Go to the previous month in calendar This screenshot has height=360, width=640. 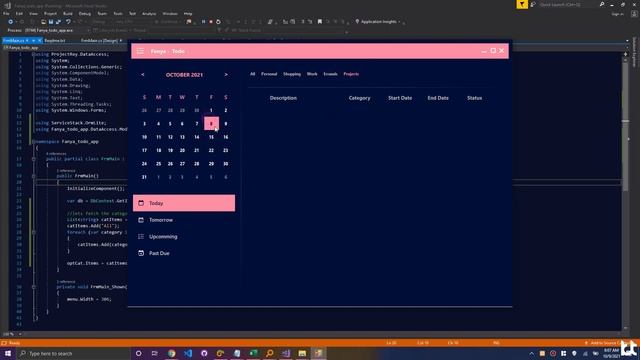pyautogui.click(x=142, y=75)
